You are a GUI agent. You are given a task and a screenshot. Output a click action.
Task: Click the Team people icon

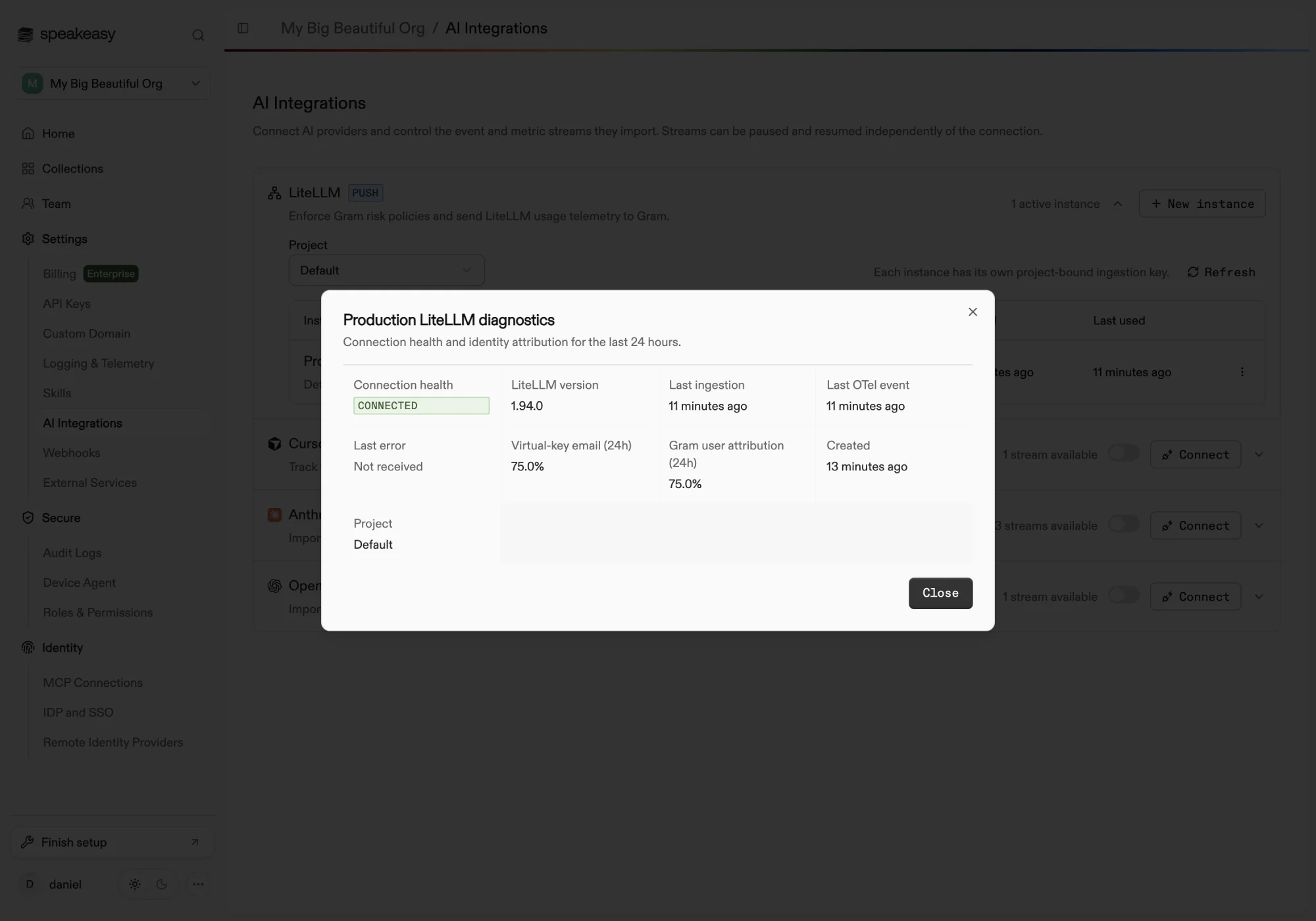(x=28, y=203)
